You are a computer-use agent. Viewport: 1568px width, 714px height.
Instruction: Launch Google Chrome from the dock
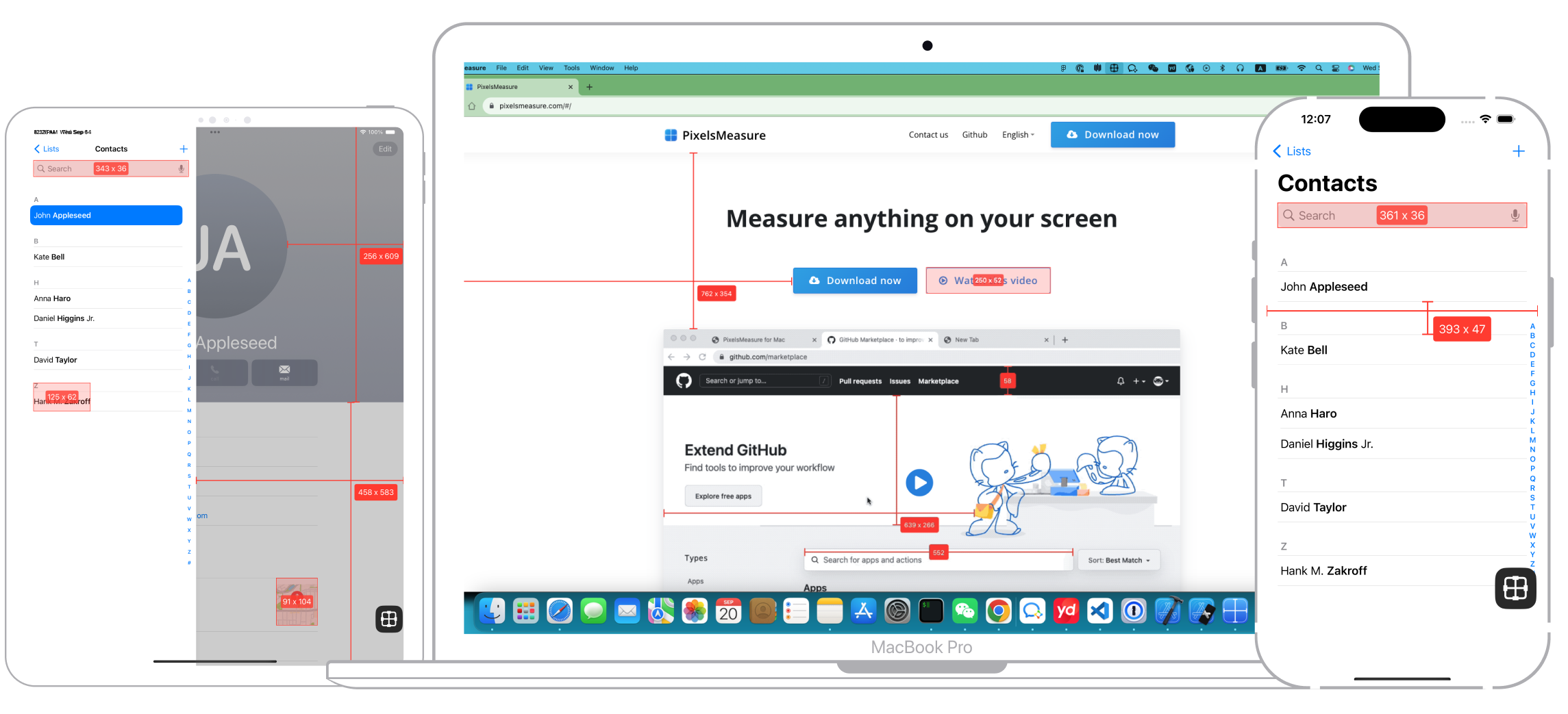[x=999, y=611]
